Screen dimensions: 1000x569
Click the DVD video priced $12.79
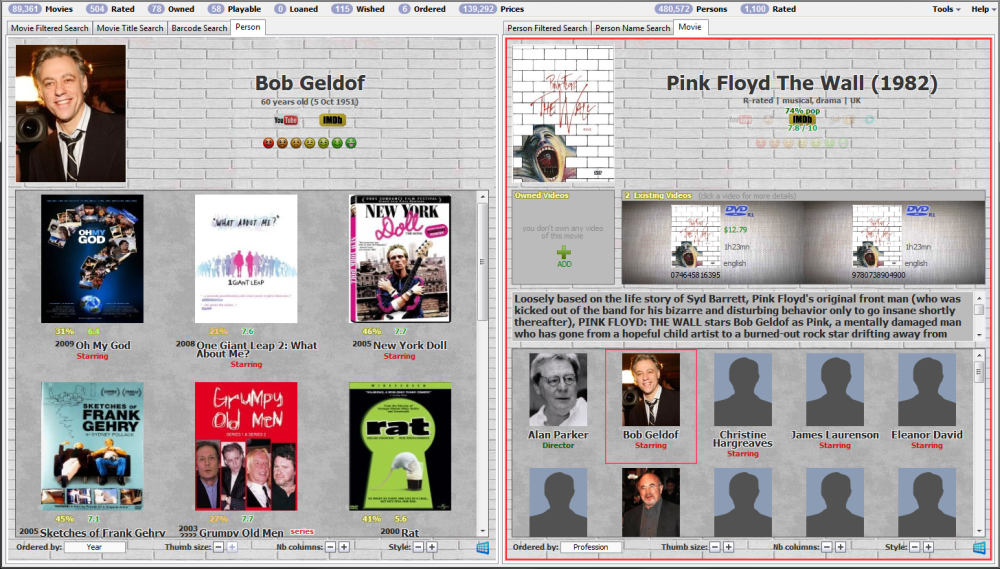(713, 242)
